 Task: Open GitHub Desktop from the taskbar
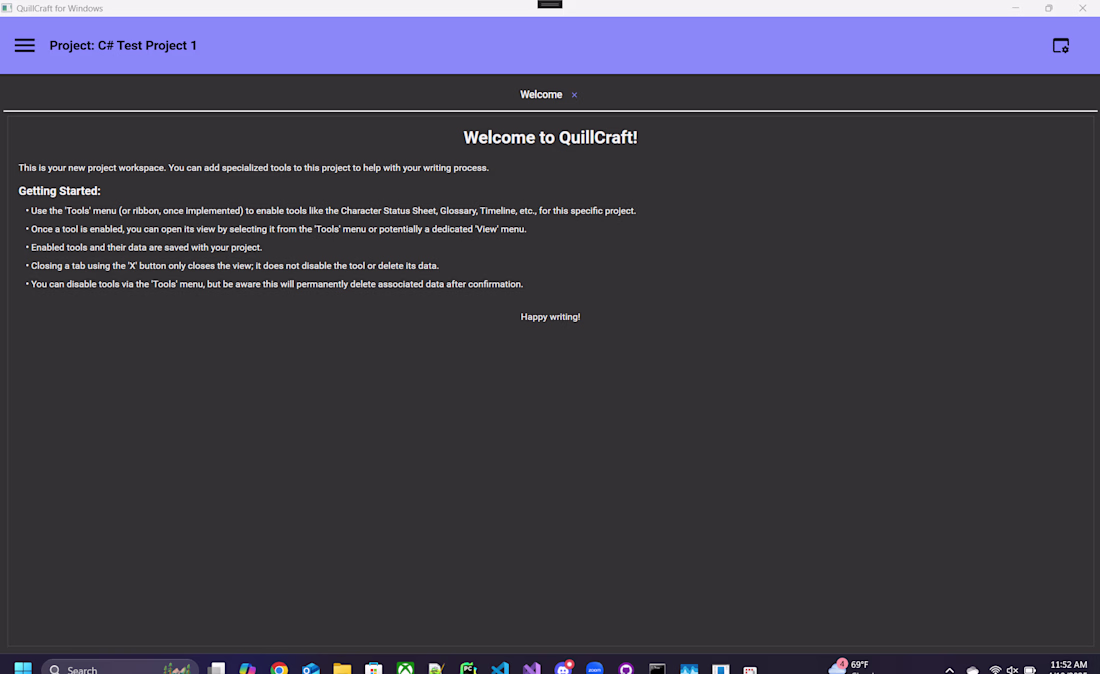coord(626,668)
